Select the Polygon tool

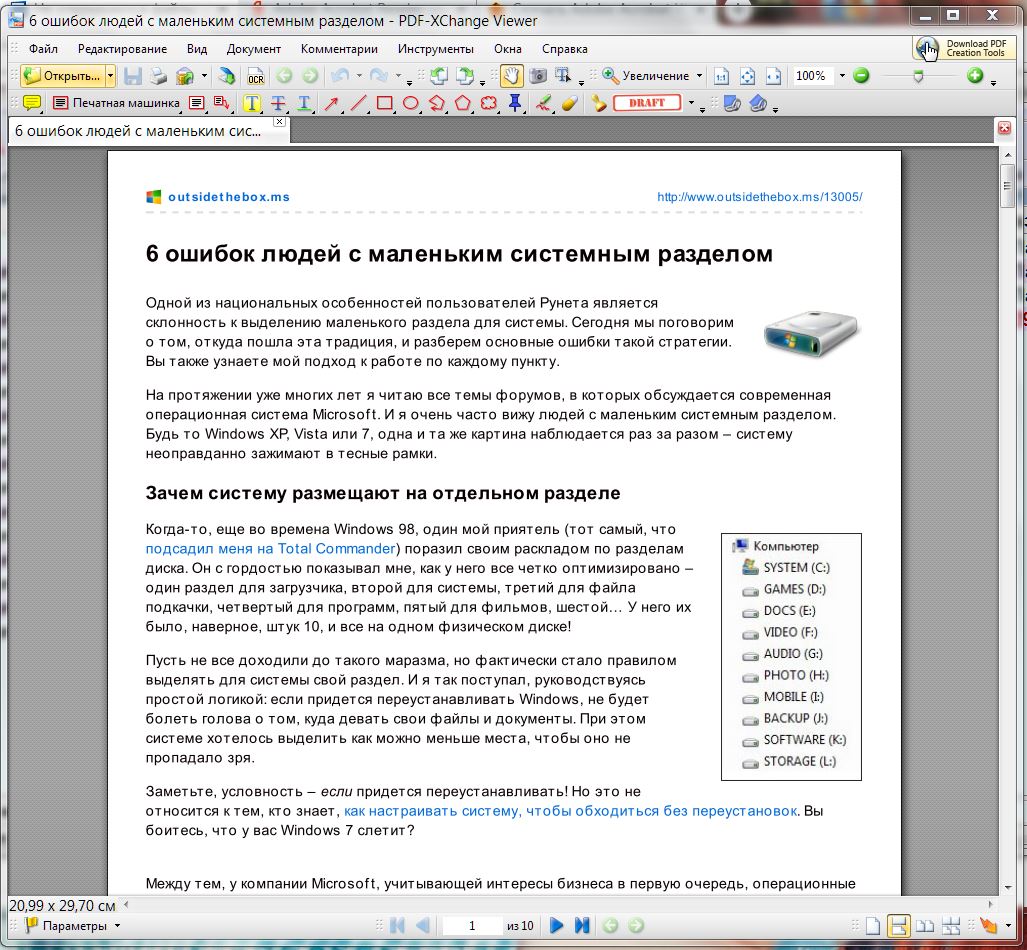point(463,103)
